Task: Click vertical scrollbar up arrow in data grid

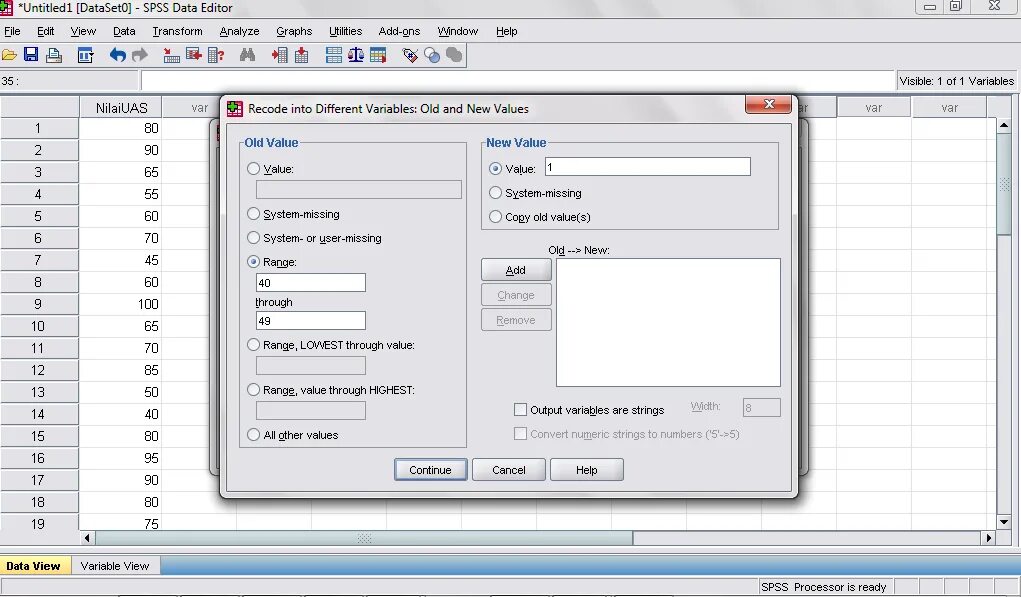Action: (x=1003, y=124)
